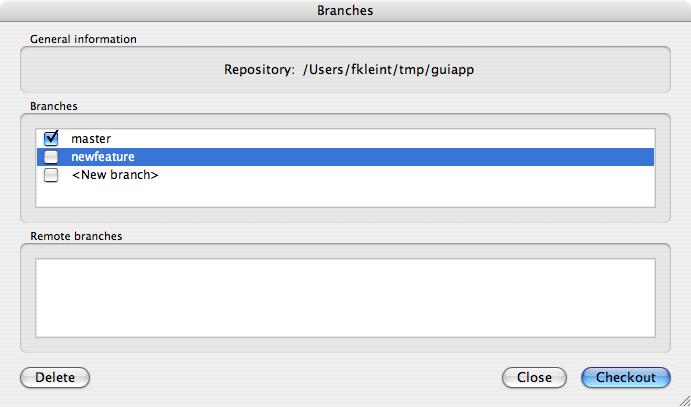Click the General information group heading
Image resolution: width=691 pixels, height=407 pixels.
(x=83, y=39)
